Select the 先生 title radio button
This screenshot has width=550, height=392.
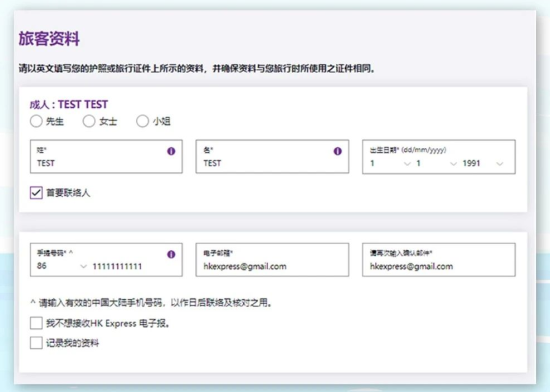pyautogui.click(x=36, y=121)
